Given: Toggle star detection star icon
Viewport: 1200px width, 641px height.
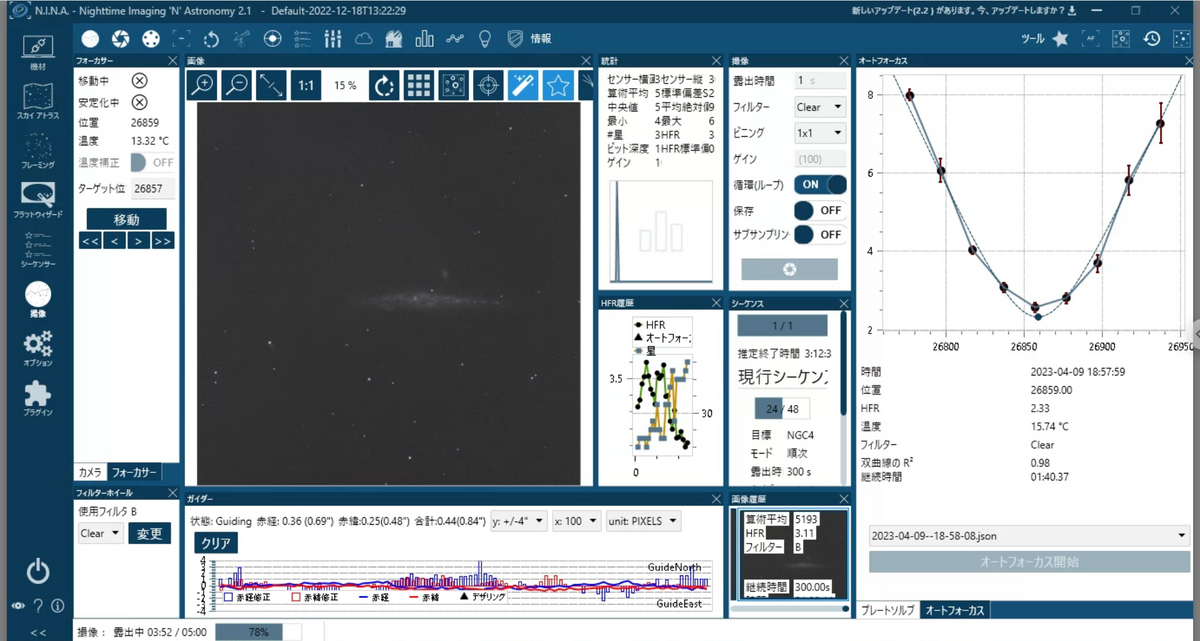Looking at the screenshot, I should click(x=557, y=85).
